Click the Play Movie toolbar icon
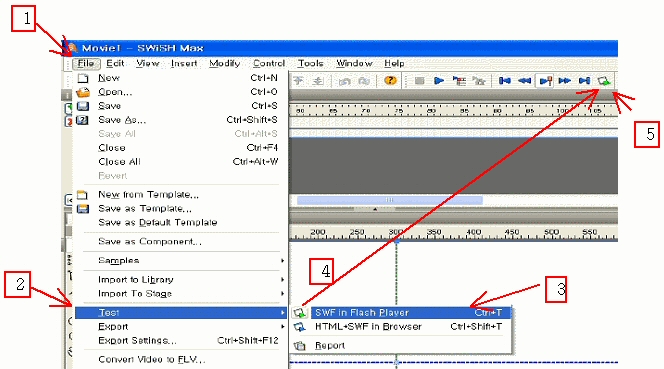 coord(439,80)
